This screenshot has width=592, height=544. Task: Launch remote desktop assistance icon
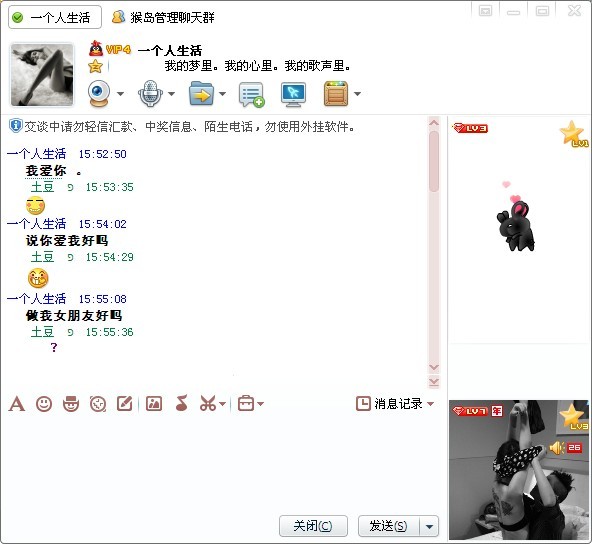coord(293,94)
